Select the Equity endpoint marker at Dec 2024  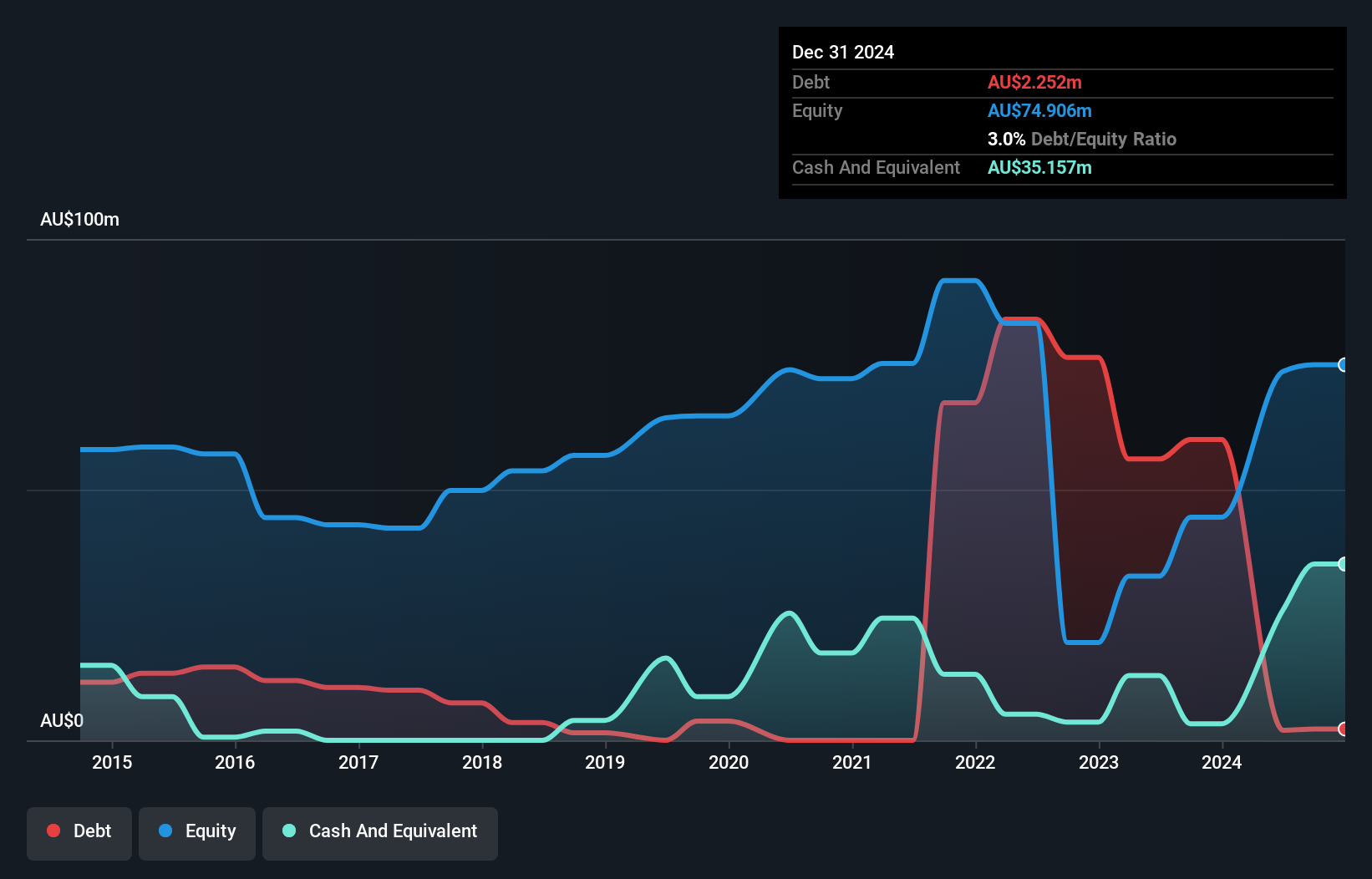[x=1343, y=364]
